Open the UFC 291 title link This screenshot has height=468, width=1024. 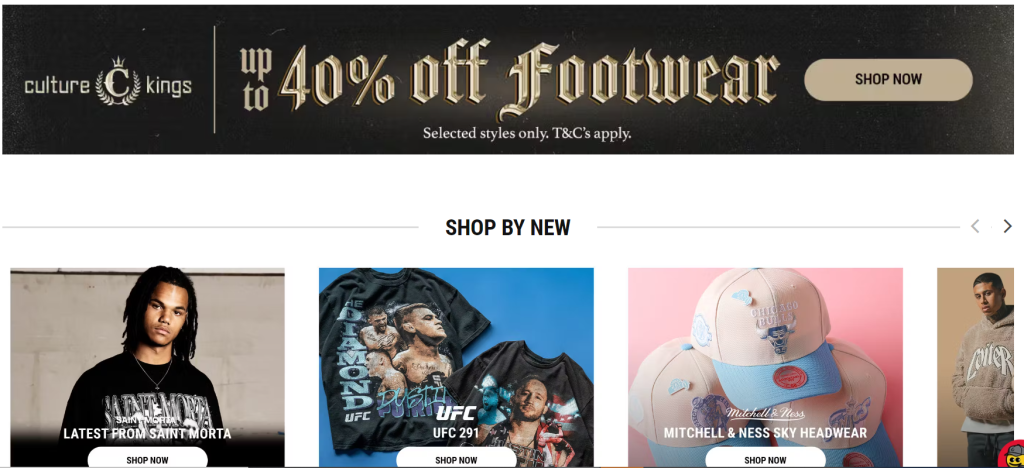[456, 433]
